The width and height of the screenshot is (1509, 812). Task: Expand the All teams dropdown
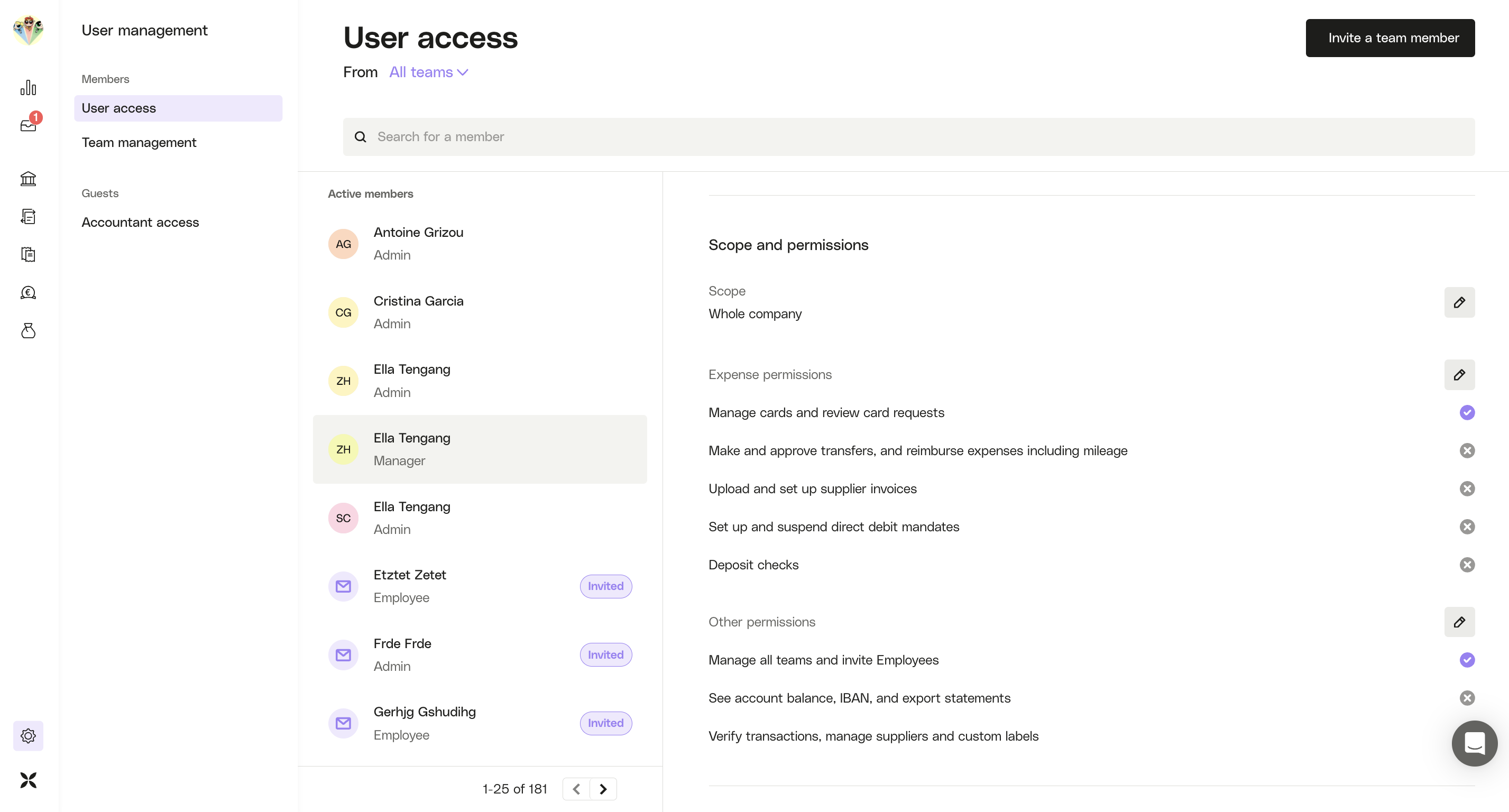click(428, 72)
